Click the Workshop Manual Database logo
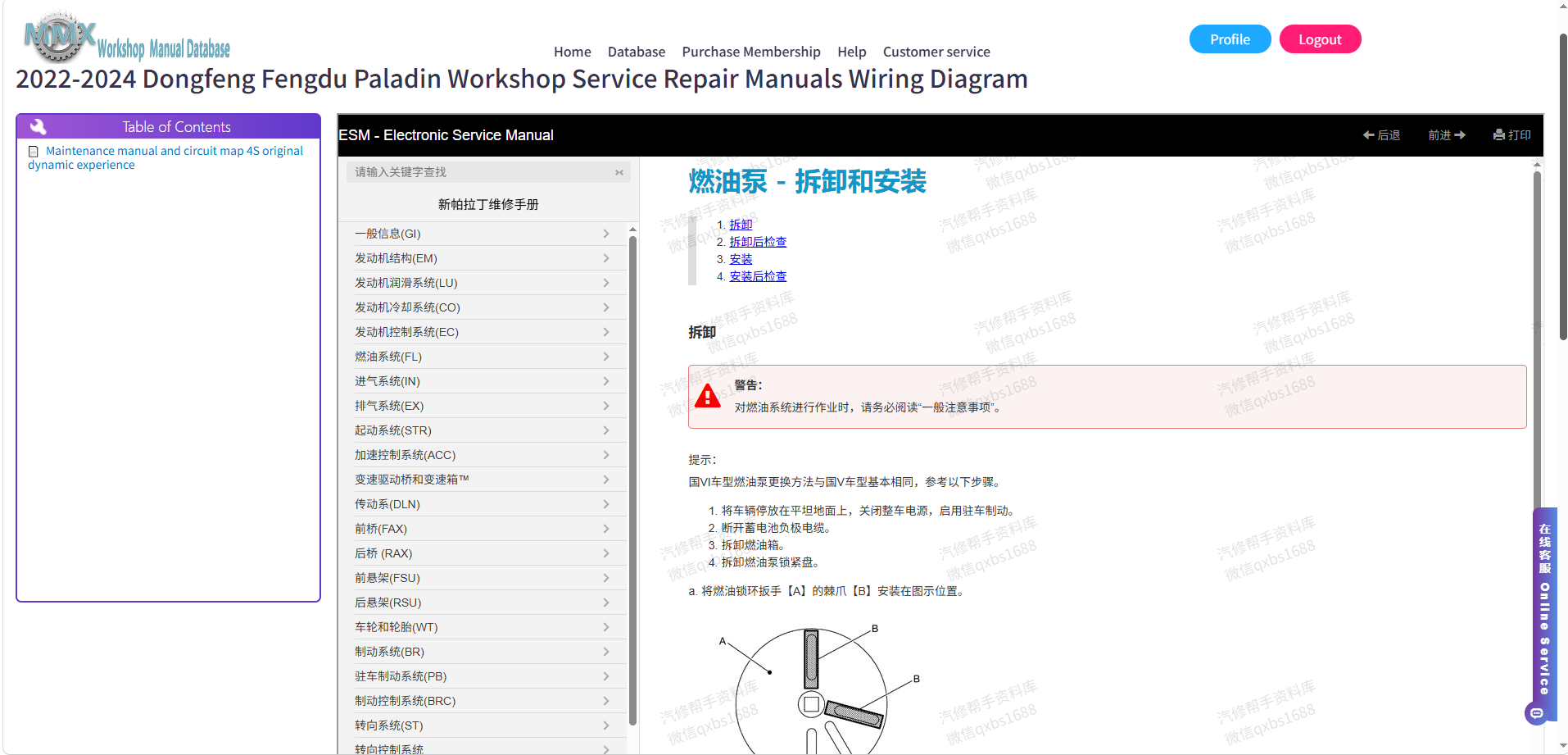1568x755 pixels. coord(127,39)
